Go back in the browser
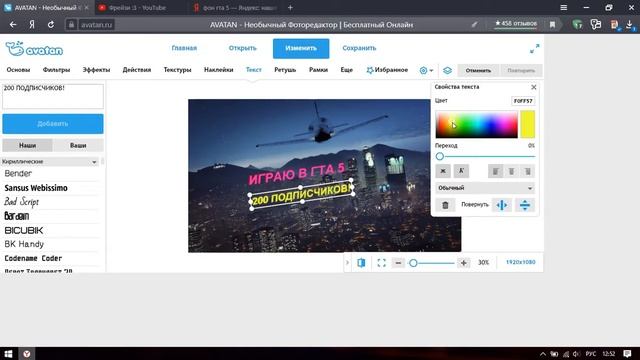The height and width of the screenshot is (360, 640). (x=13, y=24)
